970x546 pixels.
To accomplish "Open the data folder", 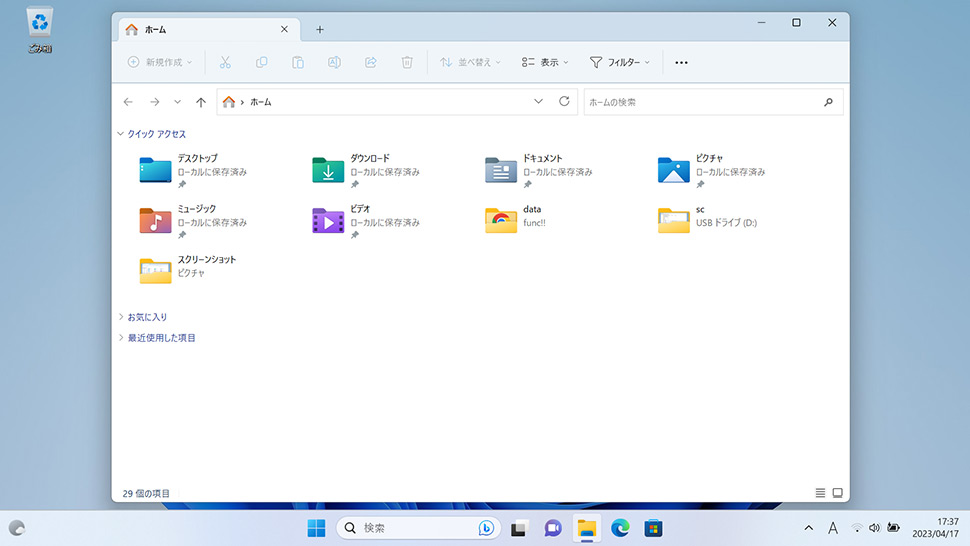I will click(517, 219).
